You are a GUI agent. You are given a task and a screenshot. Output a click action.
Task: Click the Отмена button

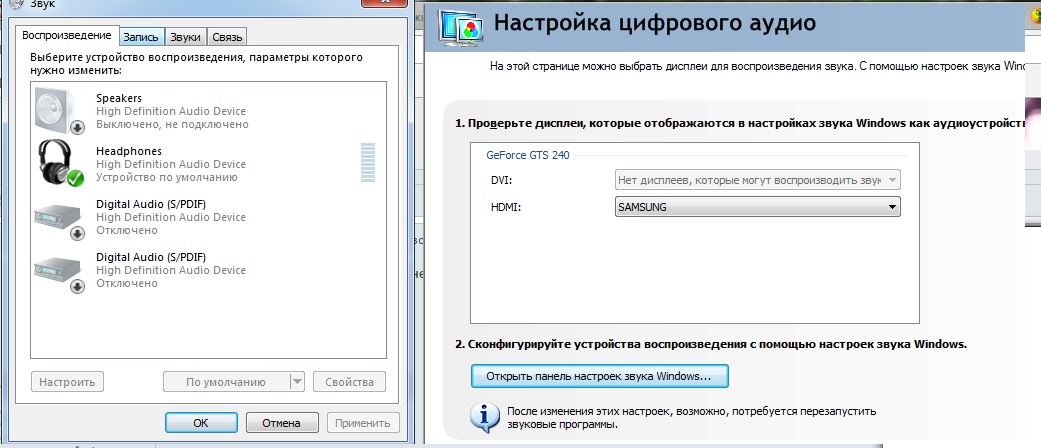click(281, 422)
